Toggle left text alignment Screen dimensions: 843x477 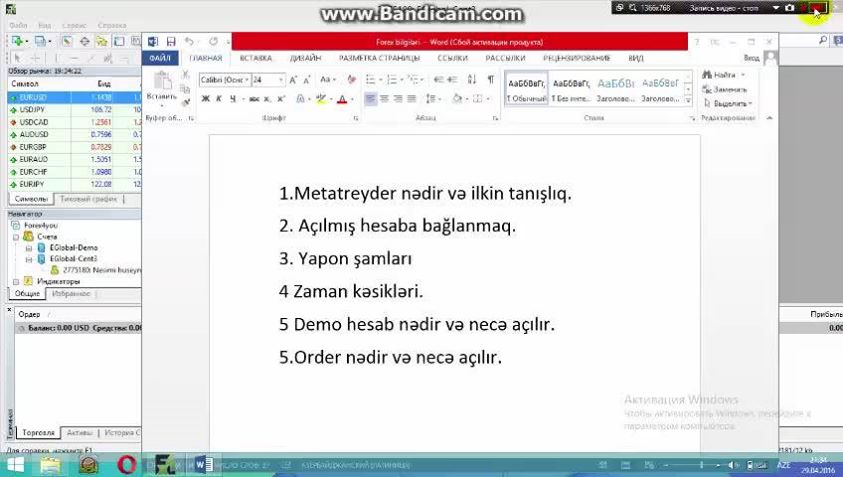pyautogui.click(x=370, y=99)
